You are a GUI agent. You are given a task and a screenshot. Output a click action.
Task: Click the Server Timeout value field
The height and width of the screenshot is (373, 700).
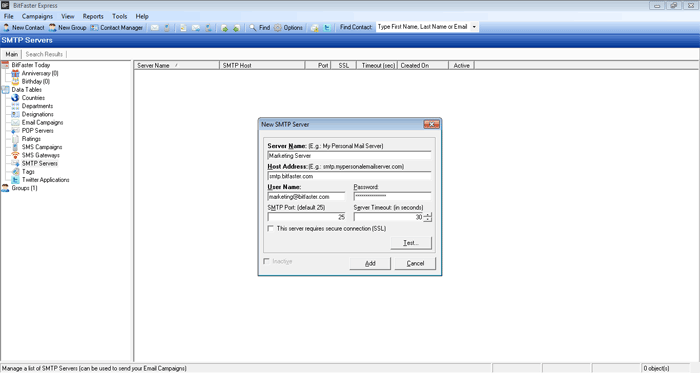pos(388,217)
